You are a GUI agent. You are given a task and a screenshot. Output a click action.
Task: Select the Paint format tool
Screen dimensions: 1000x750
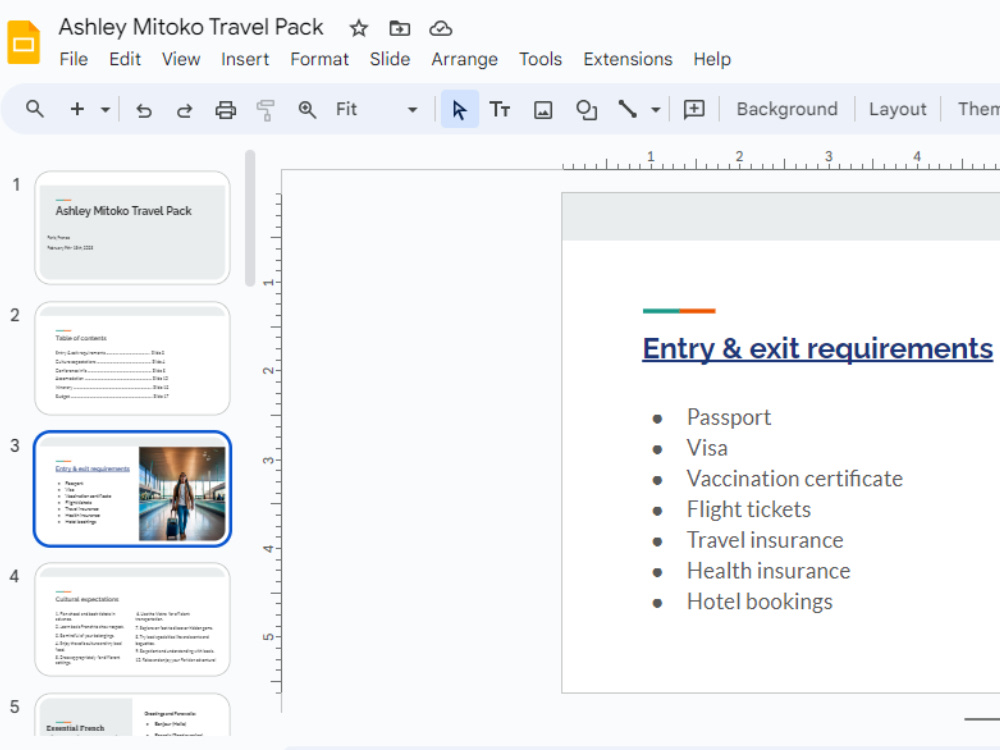[265, 110]
